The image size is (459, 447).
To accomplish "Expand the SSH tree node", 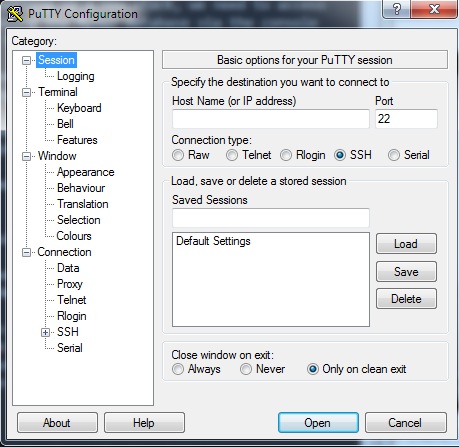I will [45, 332].
